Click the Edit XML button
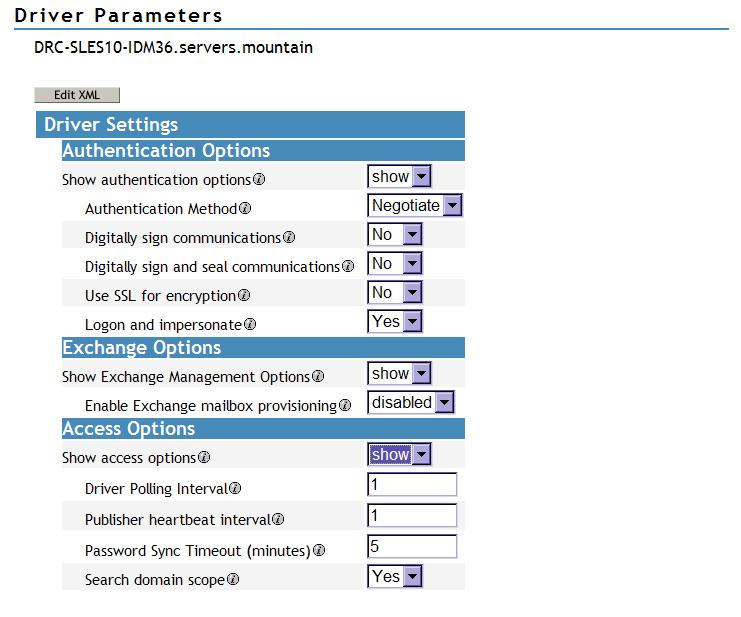 (x=77, y=95)
